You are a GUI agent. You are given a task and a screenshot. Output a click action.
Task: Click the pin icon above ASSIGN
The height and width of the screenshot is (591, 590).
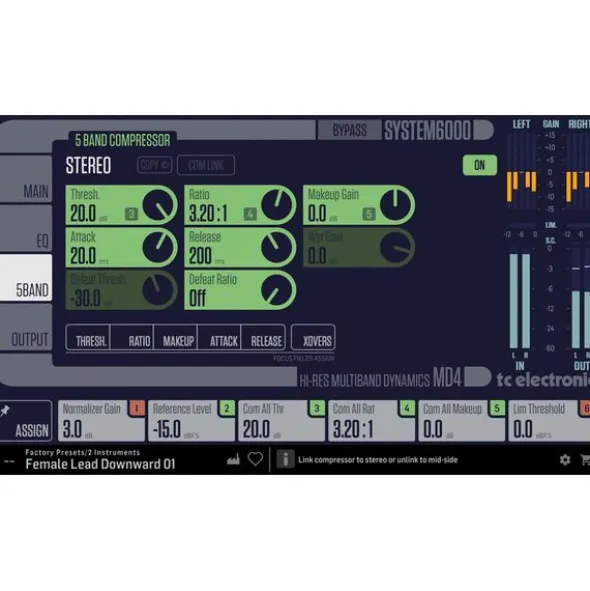5,410
